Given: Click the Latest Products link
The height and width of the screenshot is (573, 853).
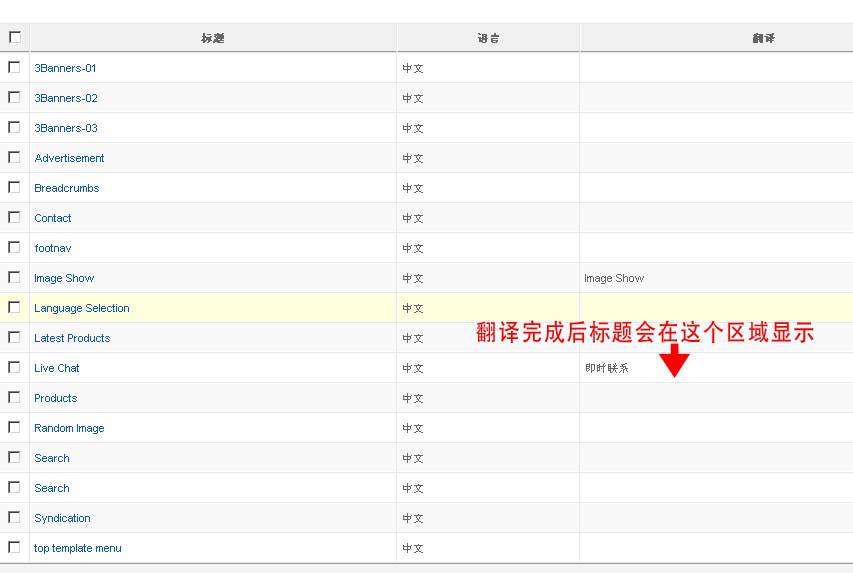Looking at the screenshot, I should pos(72,338).
